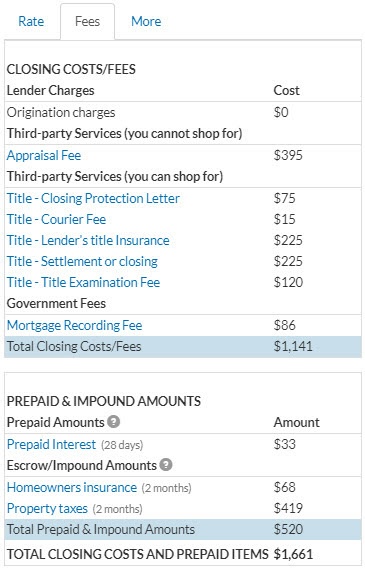The height and width of the screenshot is (570, 365).
Task: Select the Total Prepaid & Impound Amounts row
Action: tap(183, 529)
